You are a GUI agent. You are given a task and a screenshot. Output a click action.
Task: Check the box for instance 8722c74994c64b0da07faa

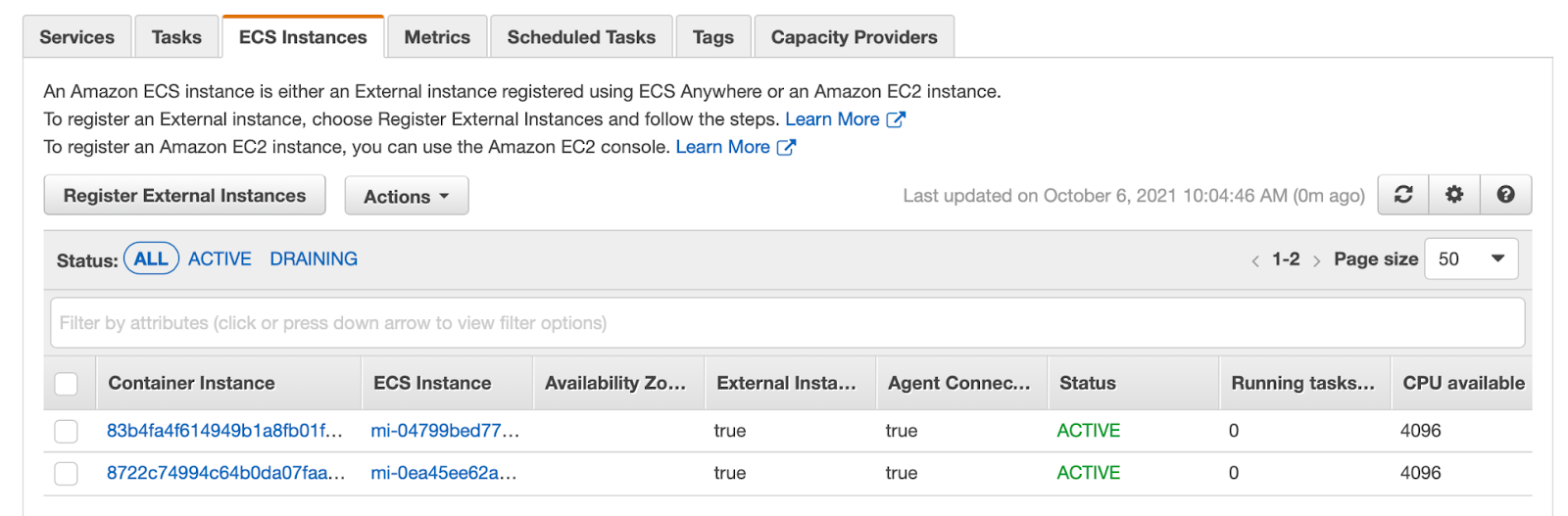point(67,474)
